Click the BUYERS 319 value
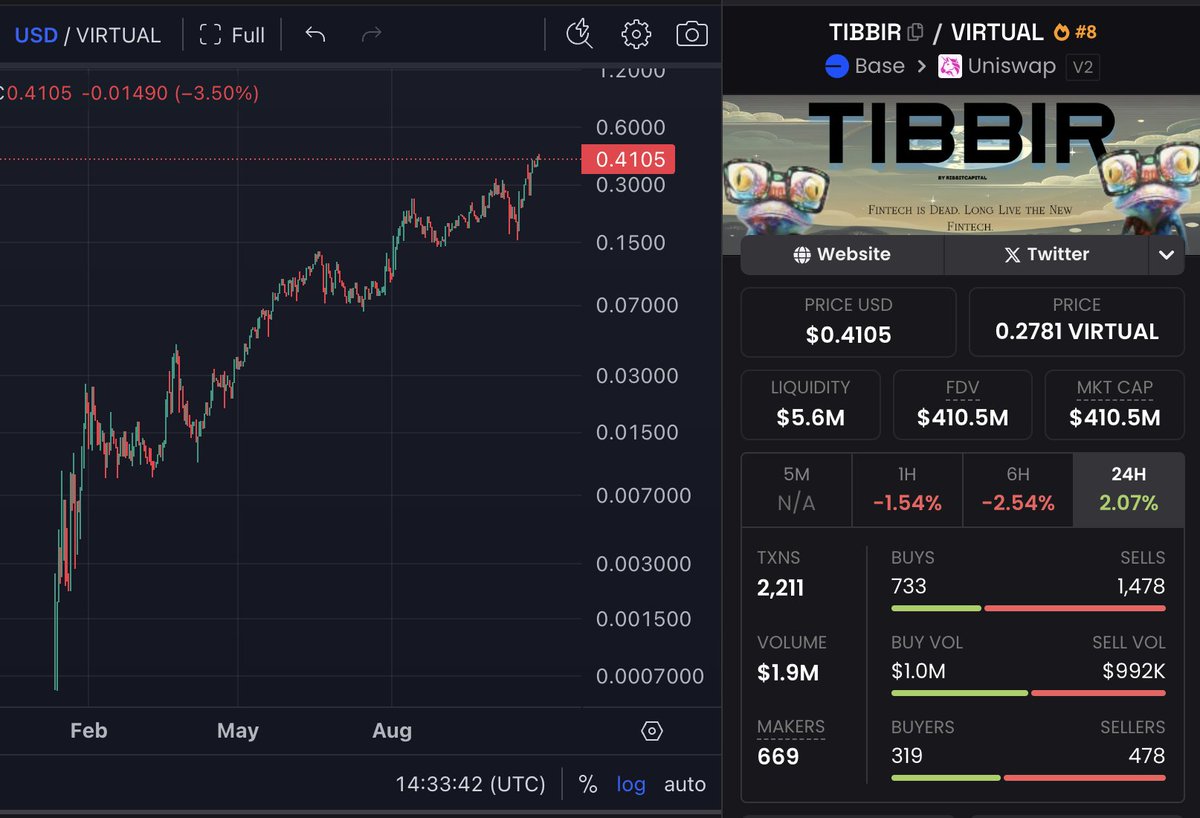Image resolution: width=1200 pixels, height=818 pixels. click(907, 755)
